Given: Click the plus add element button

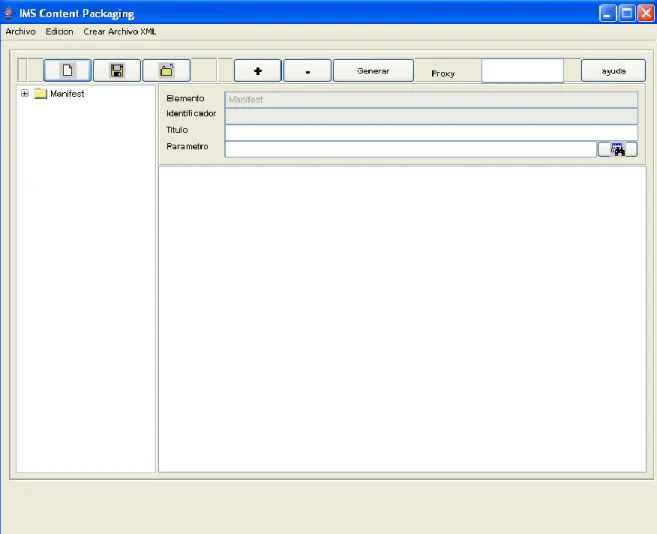Looking at the screenshot, I should point(258,71).
